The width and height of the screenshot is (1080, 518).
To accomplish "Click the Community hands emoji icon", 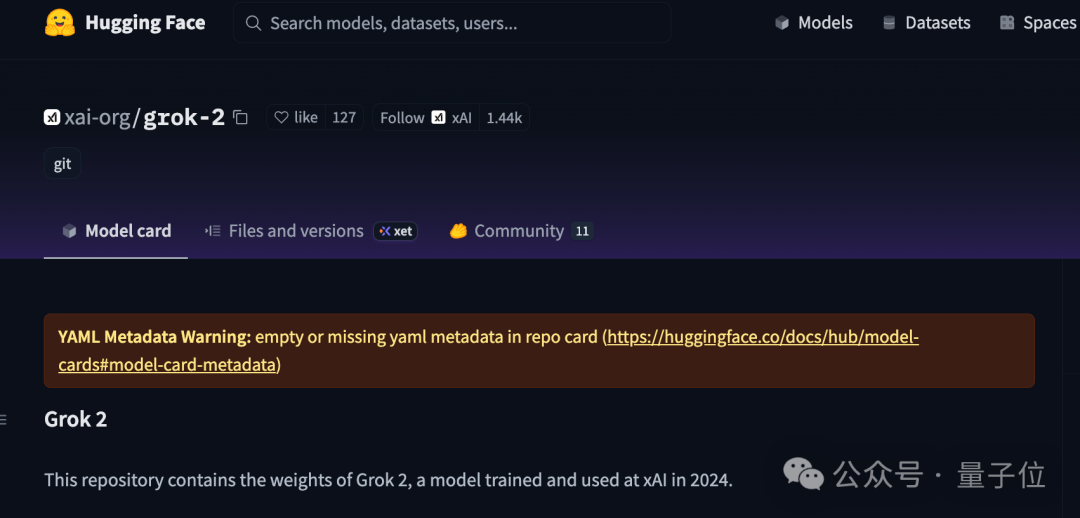I will 458,231.
